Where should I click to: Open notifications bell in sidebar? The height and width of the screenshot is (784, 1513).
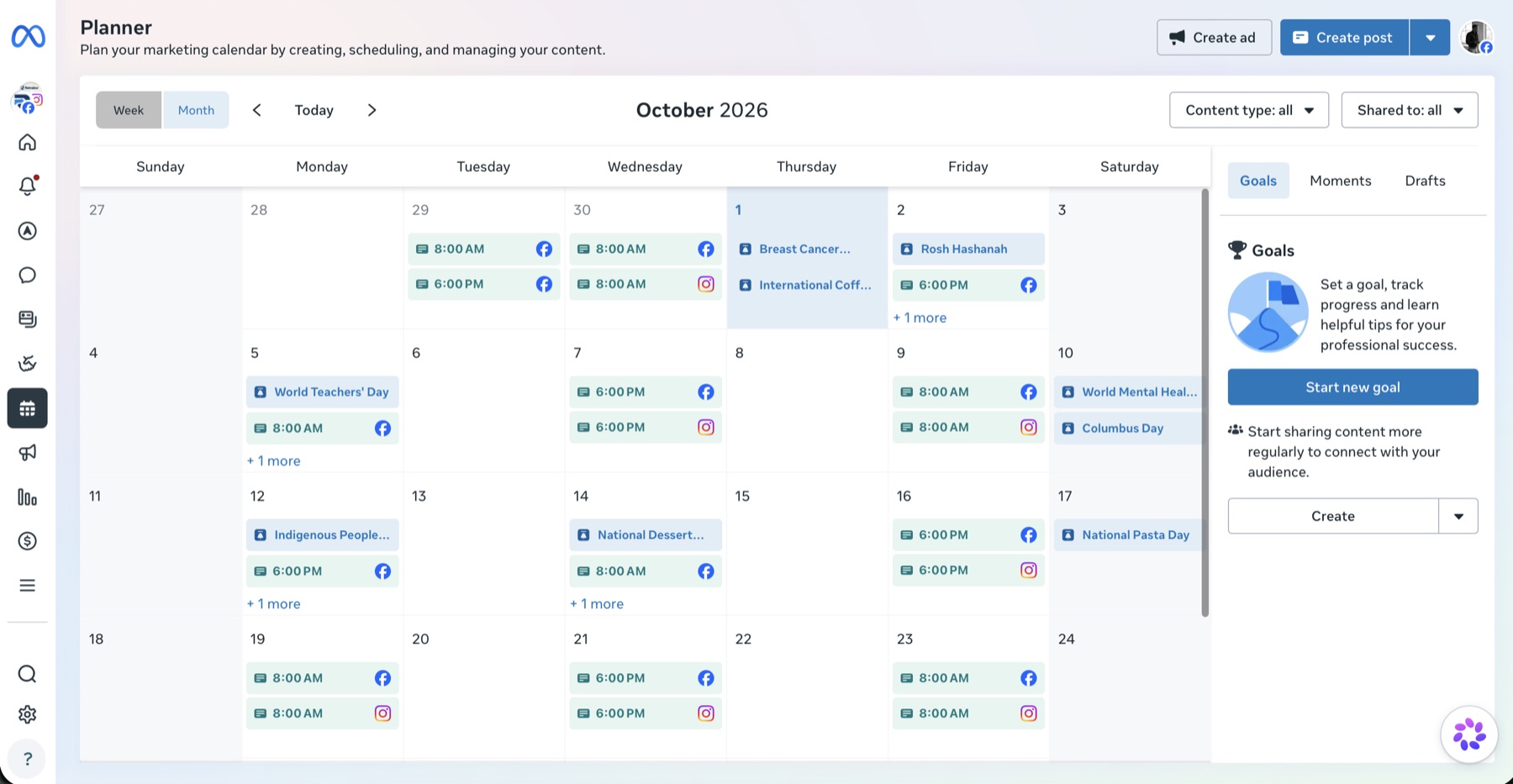[28, 186]
